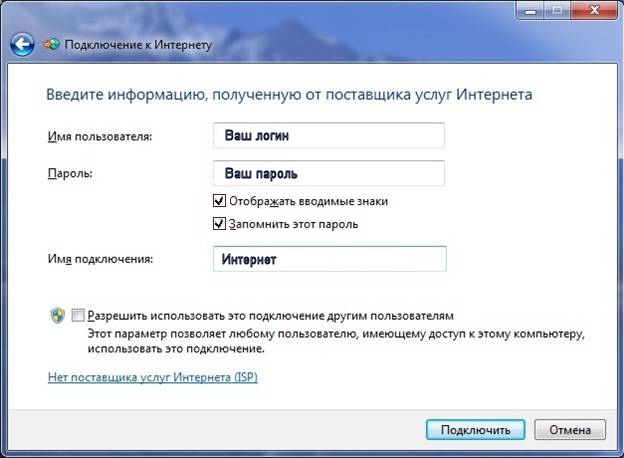Open the 'Нет поставщика услуг Интернета (ISP)' link

pyautogui.click(x=153, y=377)
